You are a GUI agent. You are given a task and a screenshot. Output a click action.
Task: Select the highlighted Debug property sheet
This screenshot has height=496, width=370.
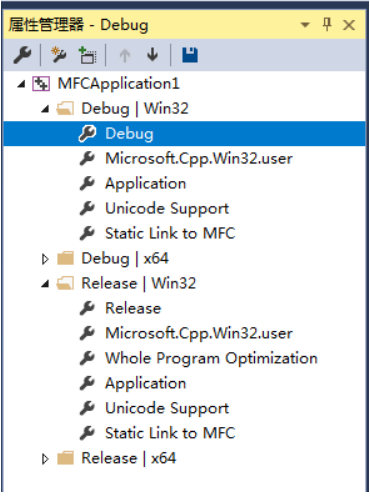tap(184, 134)
